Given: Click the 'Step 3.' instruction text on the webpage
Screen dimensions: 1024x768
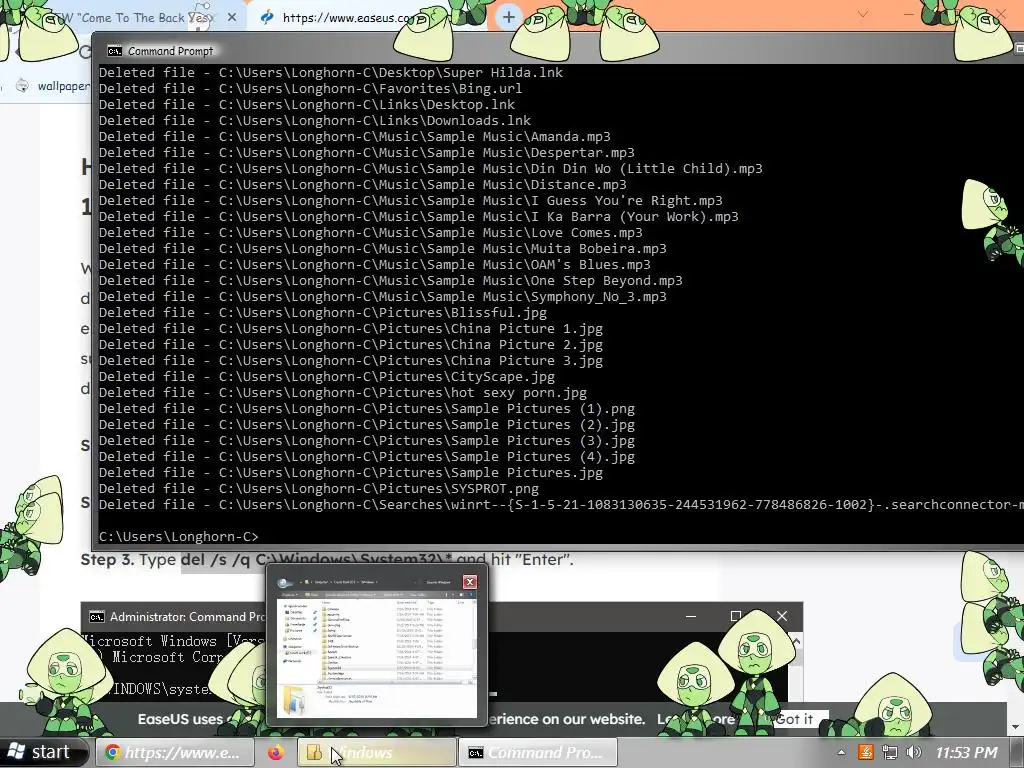Looking at the screenshot, I should pyautogui.click(x=107, y=560).
